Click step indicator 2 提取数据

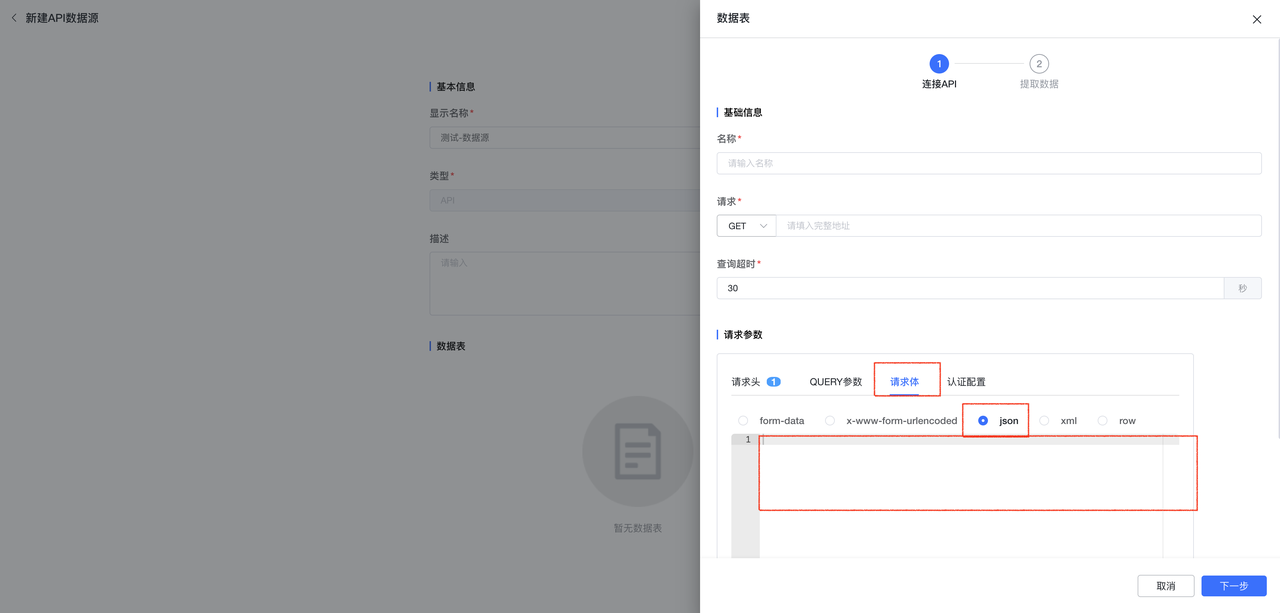point(1038,63)
